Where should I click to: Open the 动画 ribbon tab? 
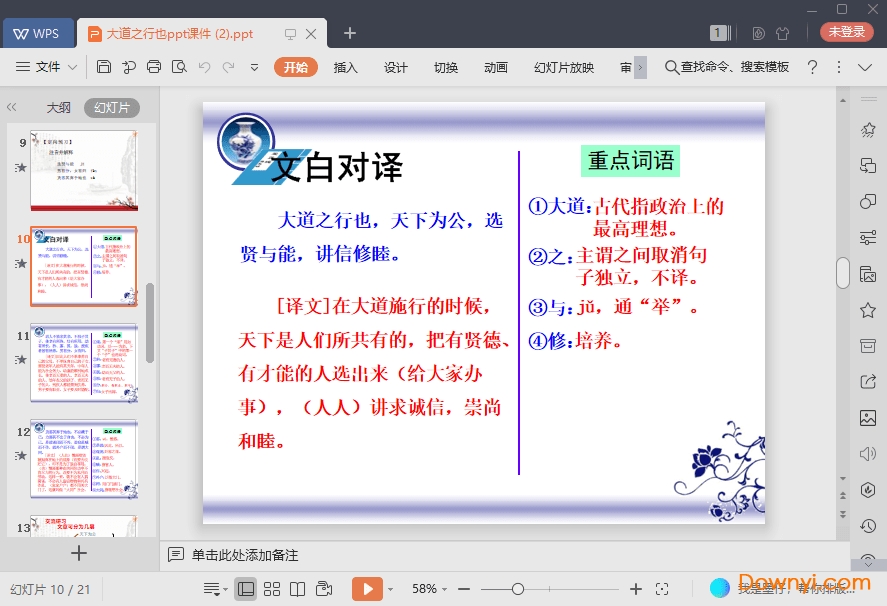coord(495,67)
